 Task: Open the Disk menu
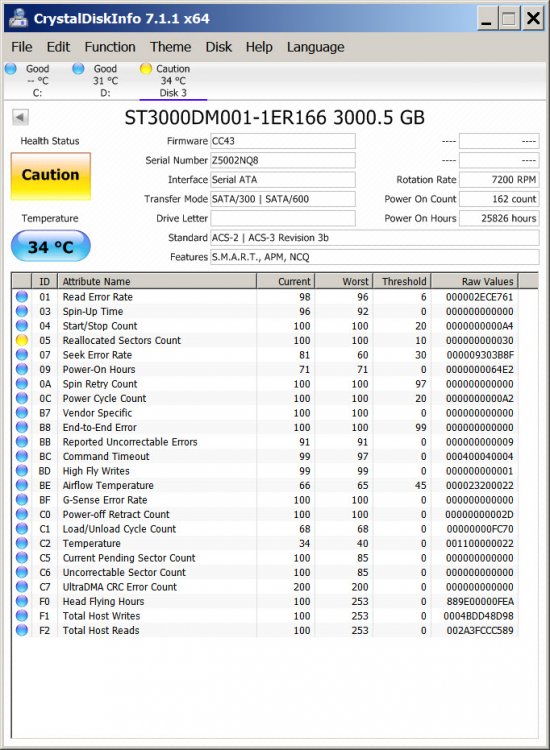pyautogui.click(x=219, y=47)
